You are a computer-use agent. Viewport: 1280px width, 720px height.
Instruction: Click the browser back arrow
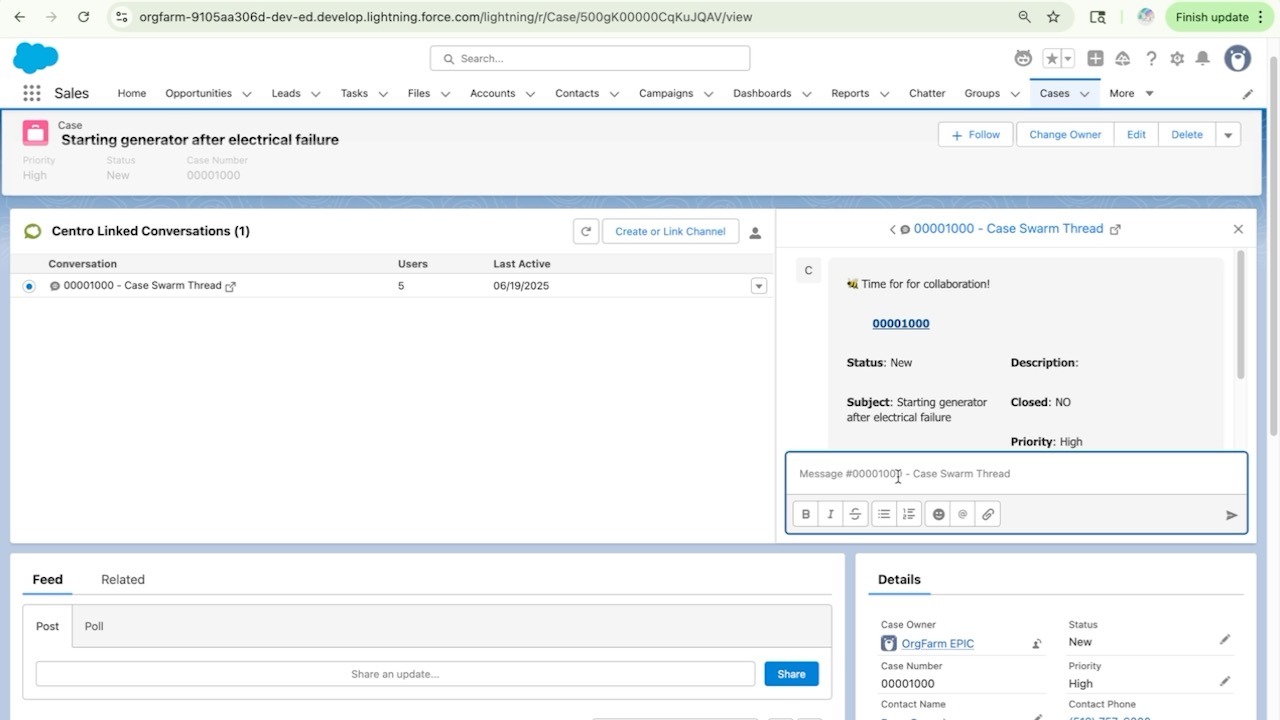tap(19, 17)
